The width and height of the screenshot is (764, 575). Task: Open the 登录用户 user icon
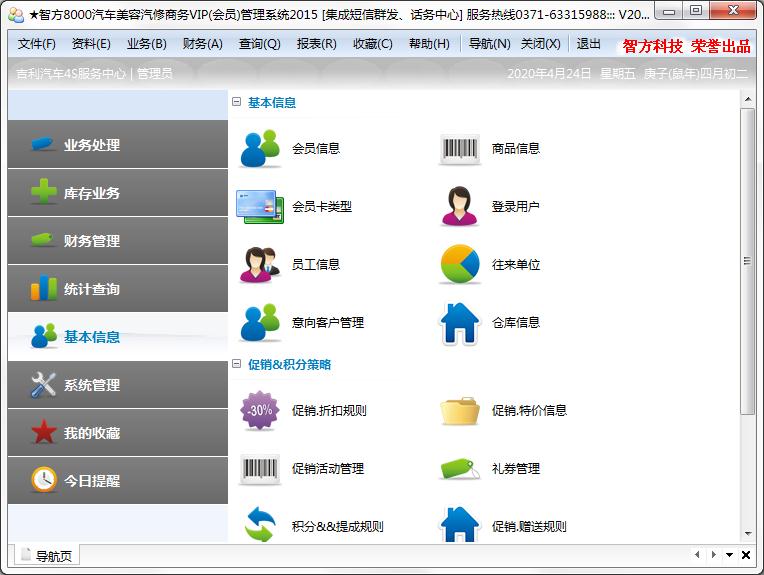coord(459,206)
